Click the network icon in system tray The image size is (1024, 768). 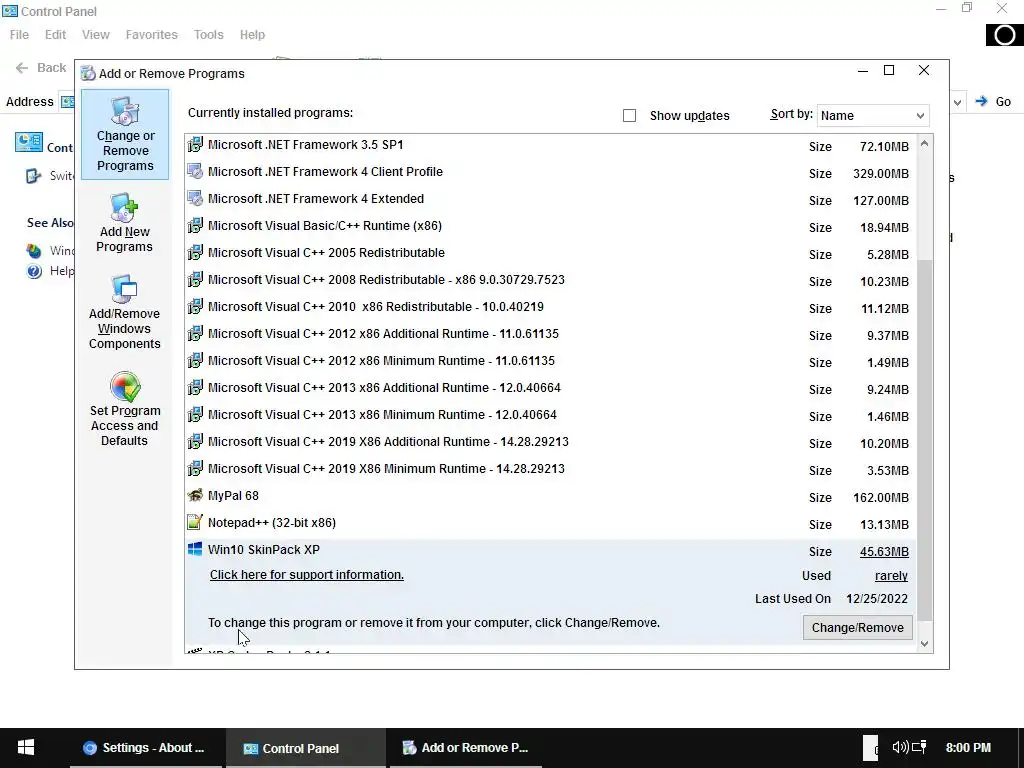pyautogui.click(x=920, y=746)
